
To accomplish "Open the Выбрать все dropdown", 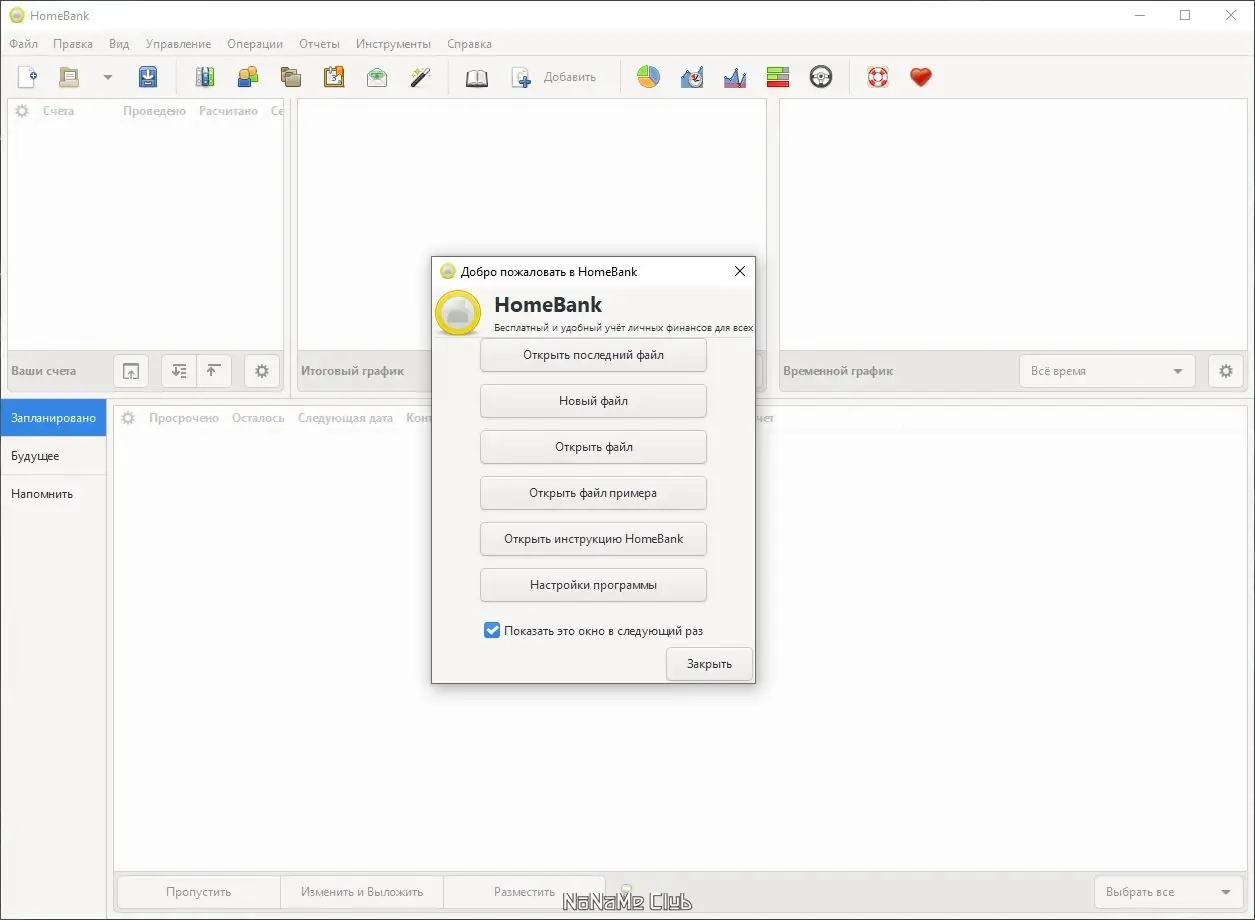I will (1169, 892).
